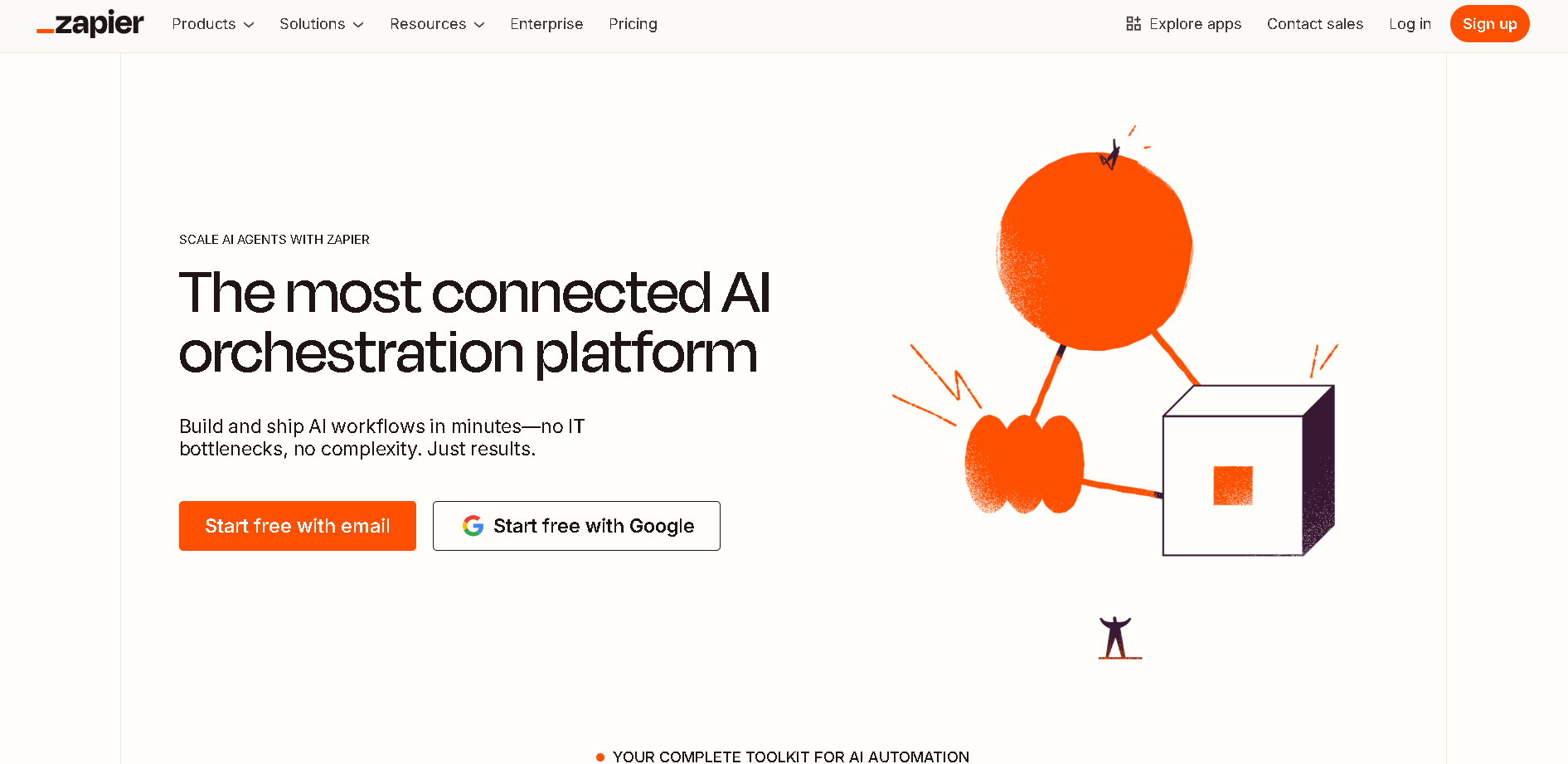
Task: Open the Solutions menu
Action: click(x=322, y=24)
